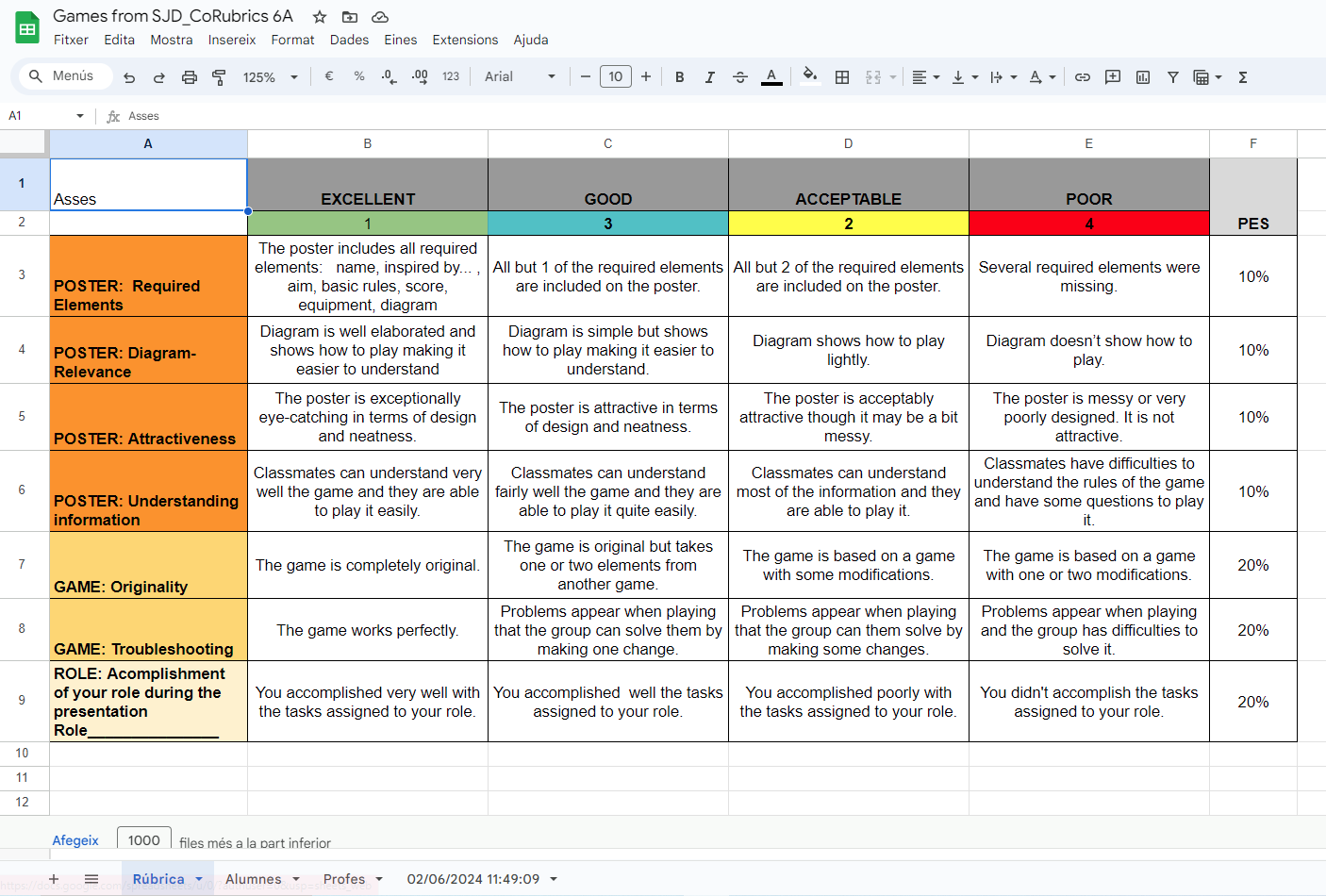Select the Paint format roller icon
Viewport: 1326px width, 896px height.
pos(219,77)
